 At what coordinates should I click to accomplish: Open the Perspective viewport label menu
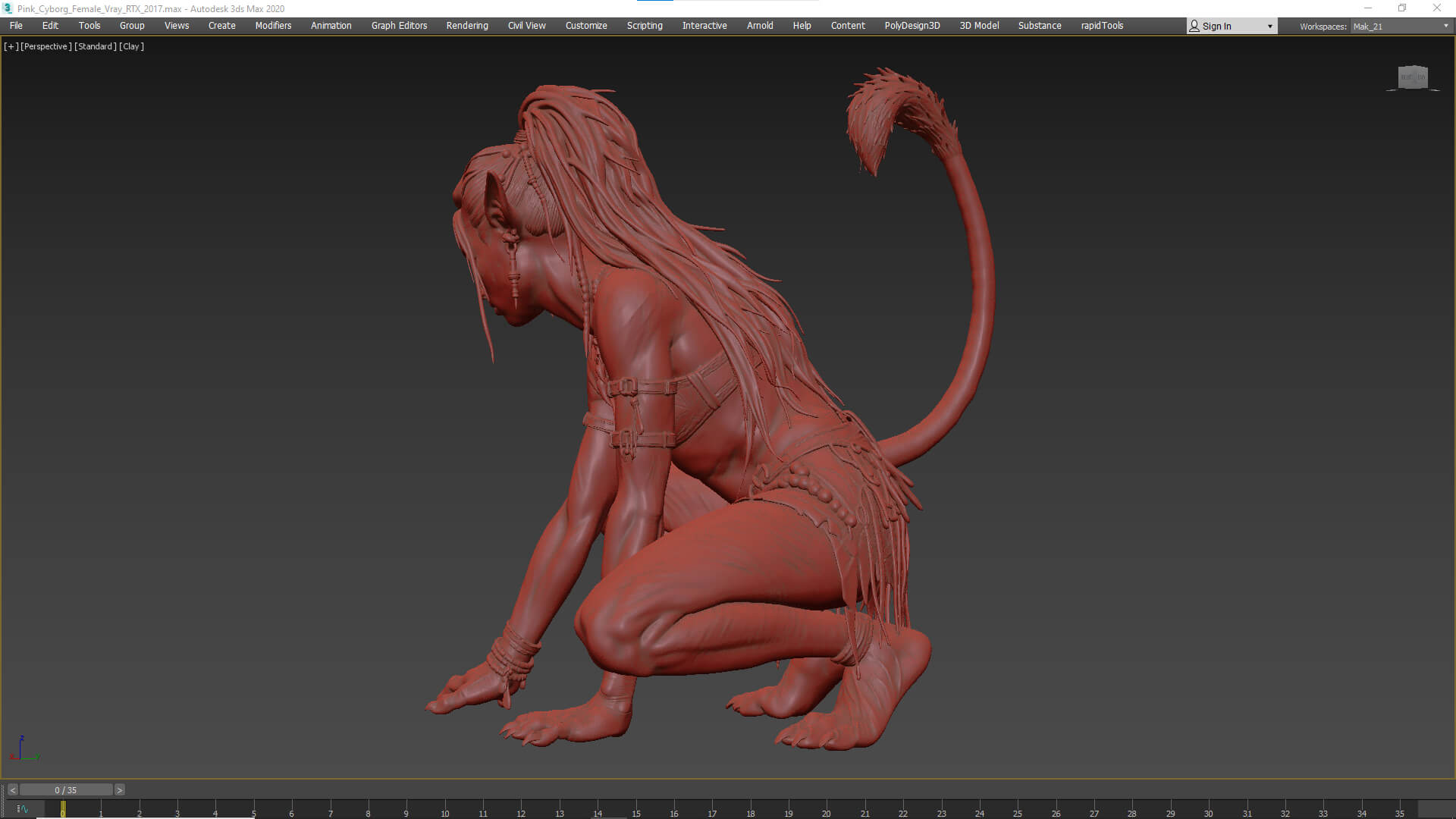tap(45, 46)
